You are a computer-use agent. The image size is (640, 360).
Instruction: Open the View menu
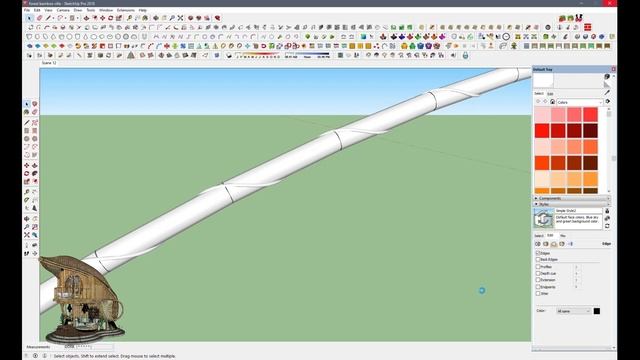(x=48, y=10)
